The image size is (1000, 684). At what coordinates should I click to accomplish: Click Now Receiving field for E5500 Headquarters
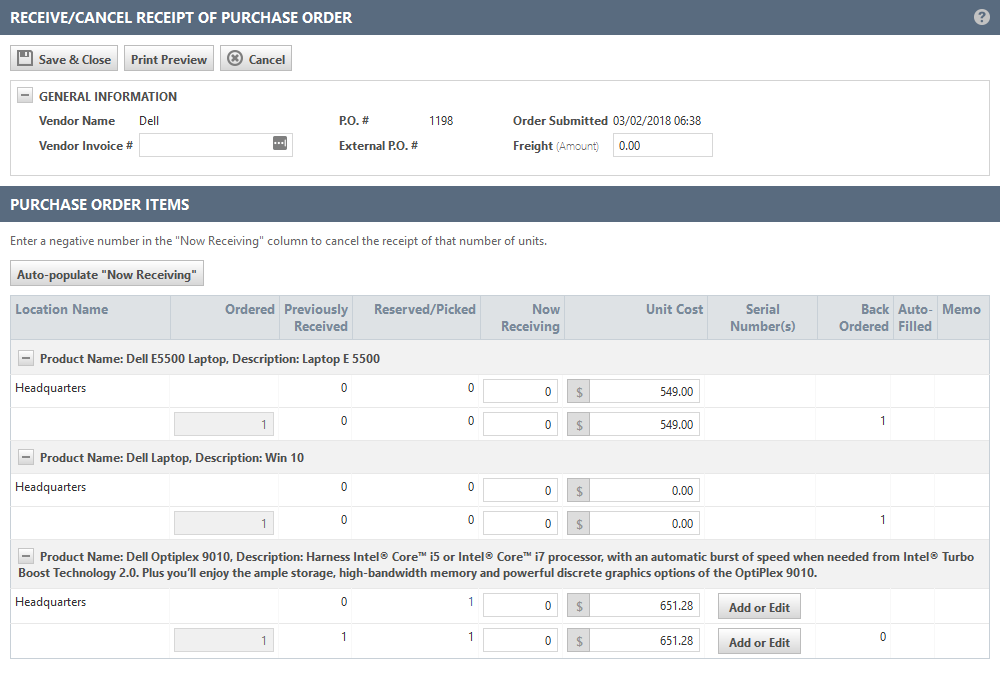[x=520, y=392]
